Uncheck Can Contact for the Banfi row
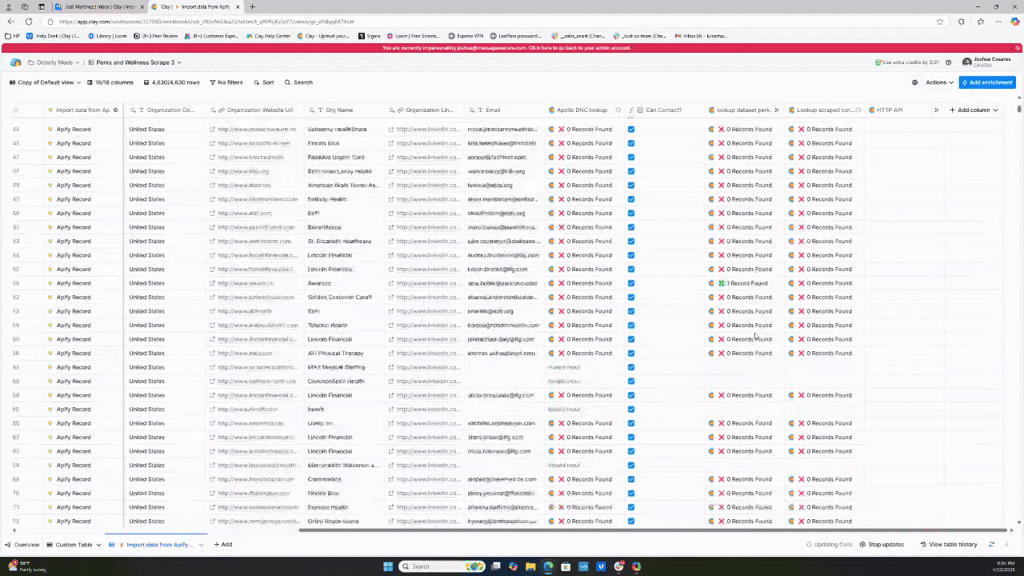This screenshot has height=576, width=1024. tap(630, 409)
